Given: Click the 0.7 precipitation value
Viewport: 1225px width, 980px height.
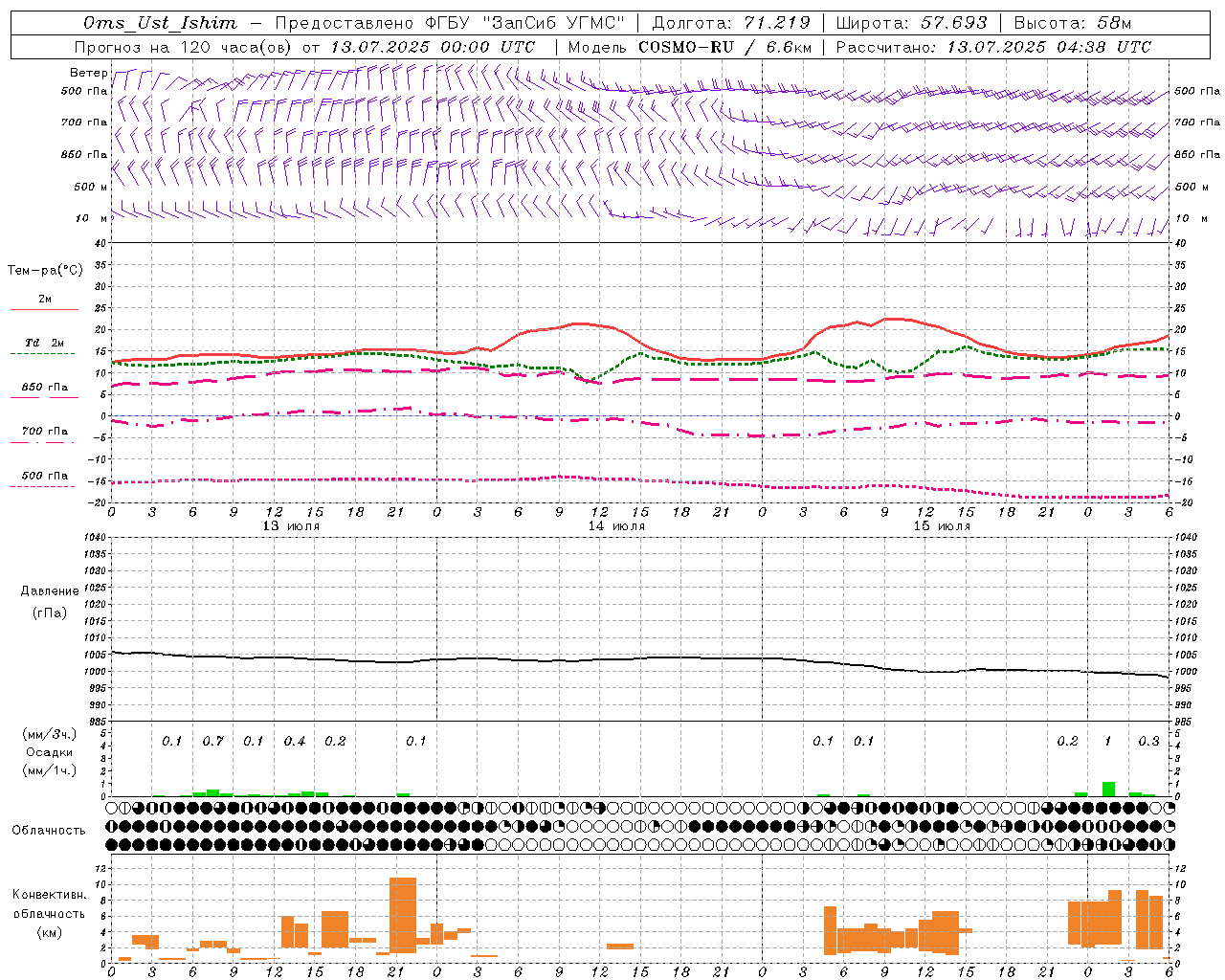Looking at the screenshot, I should (212, 742).
